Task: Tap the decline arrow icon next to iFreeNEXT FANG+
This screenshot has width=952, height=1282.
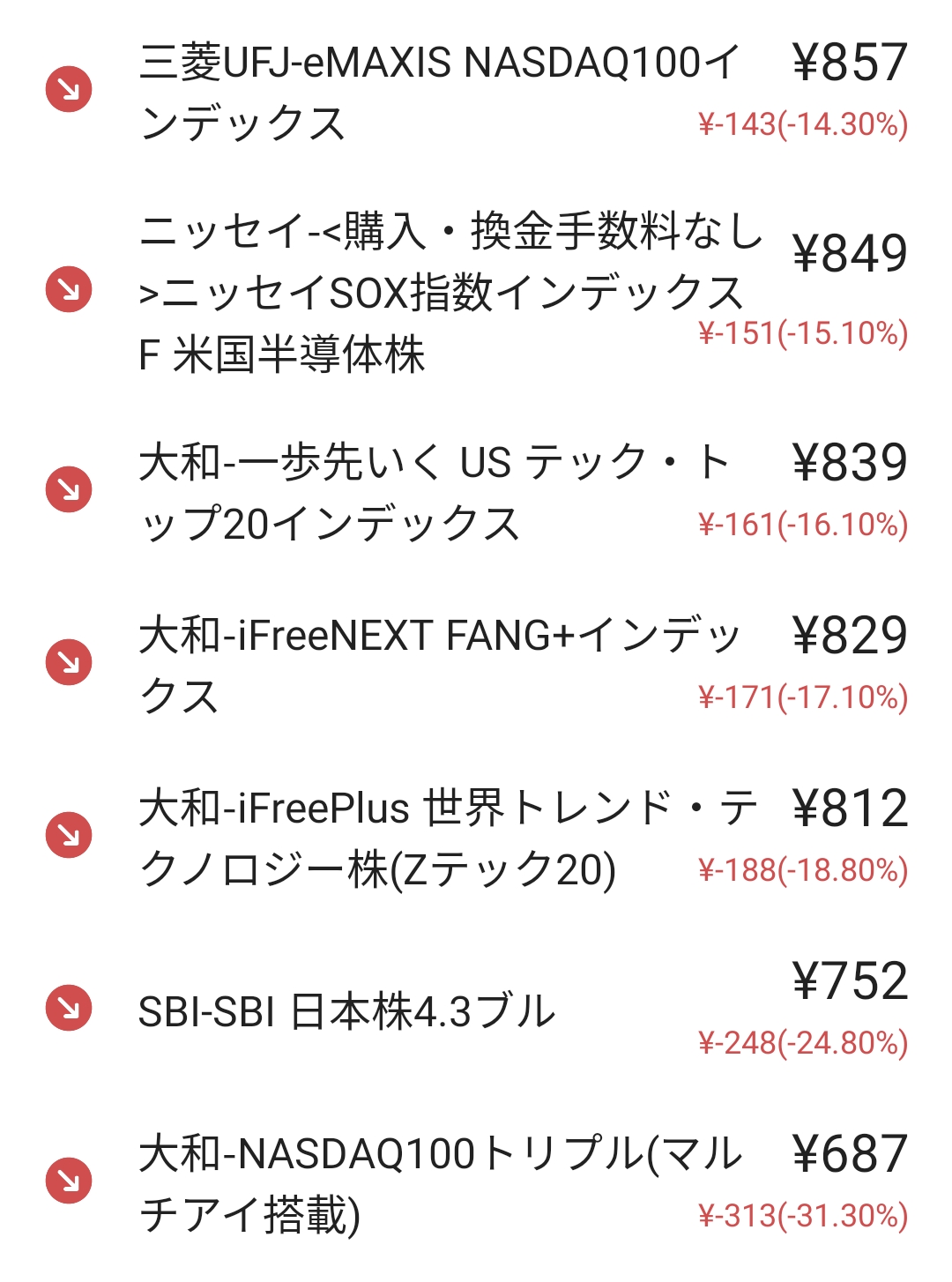Action: (69, 662)
